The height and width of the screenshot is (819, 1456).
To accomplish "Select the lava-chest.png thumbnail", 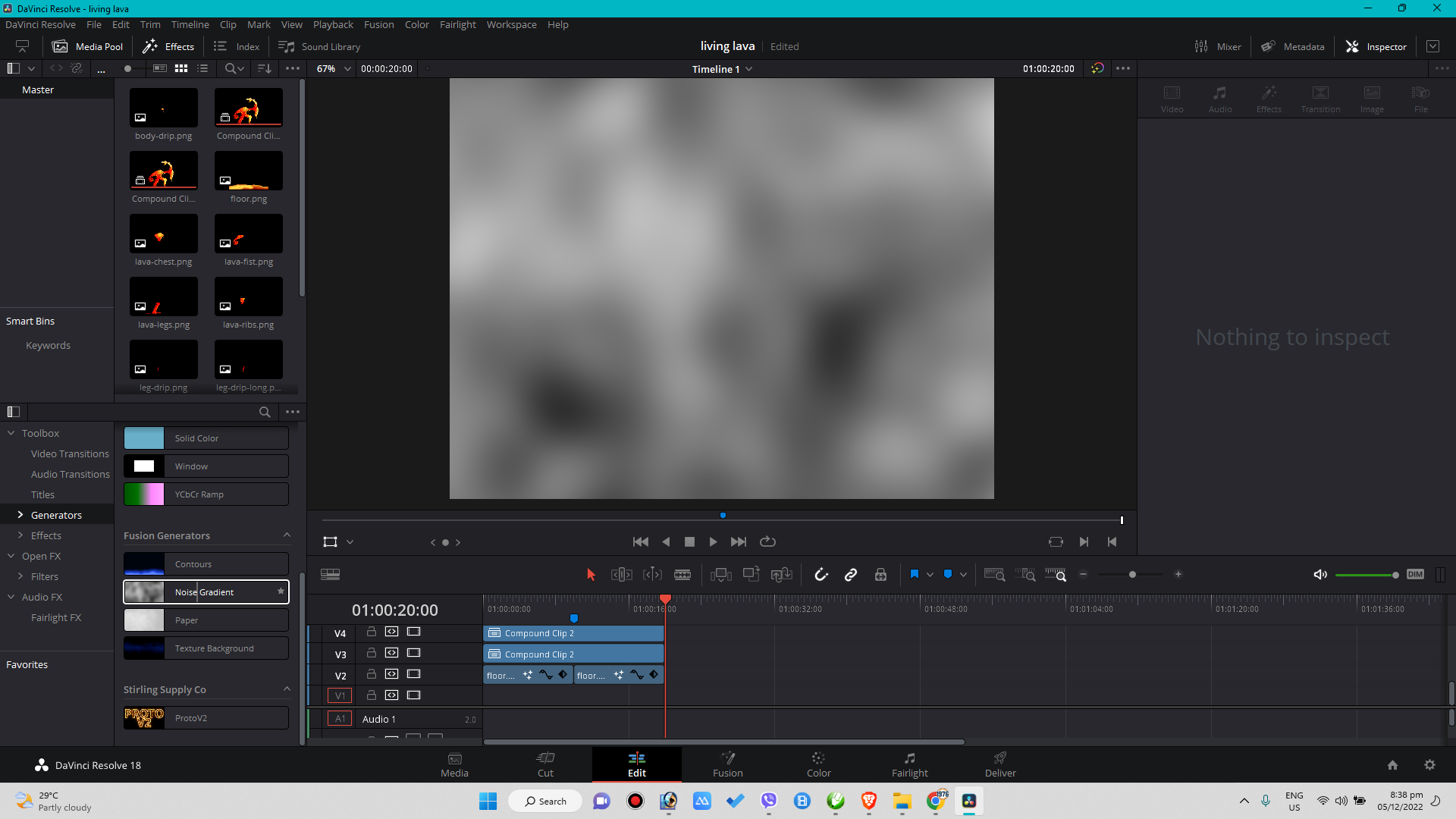I will pos(164,234).
